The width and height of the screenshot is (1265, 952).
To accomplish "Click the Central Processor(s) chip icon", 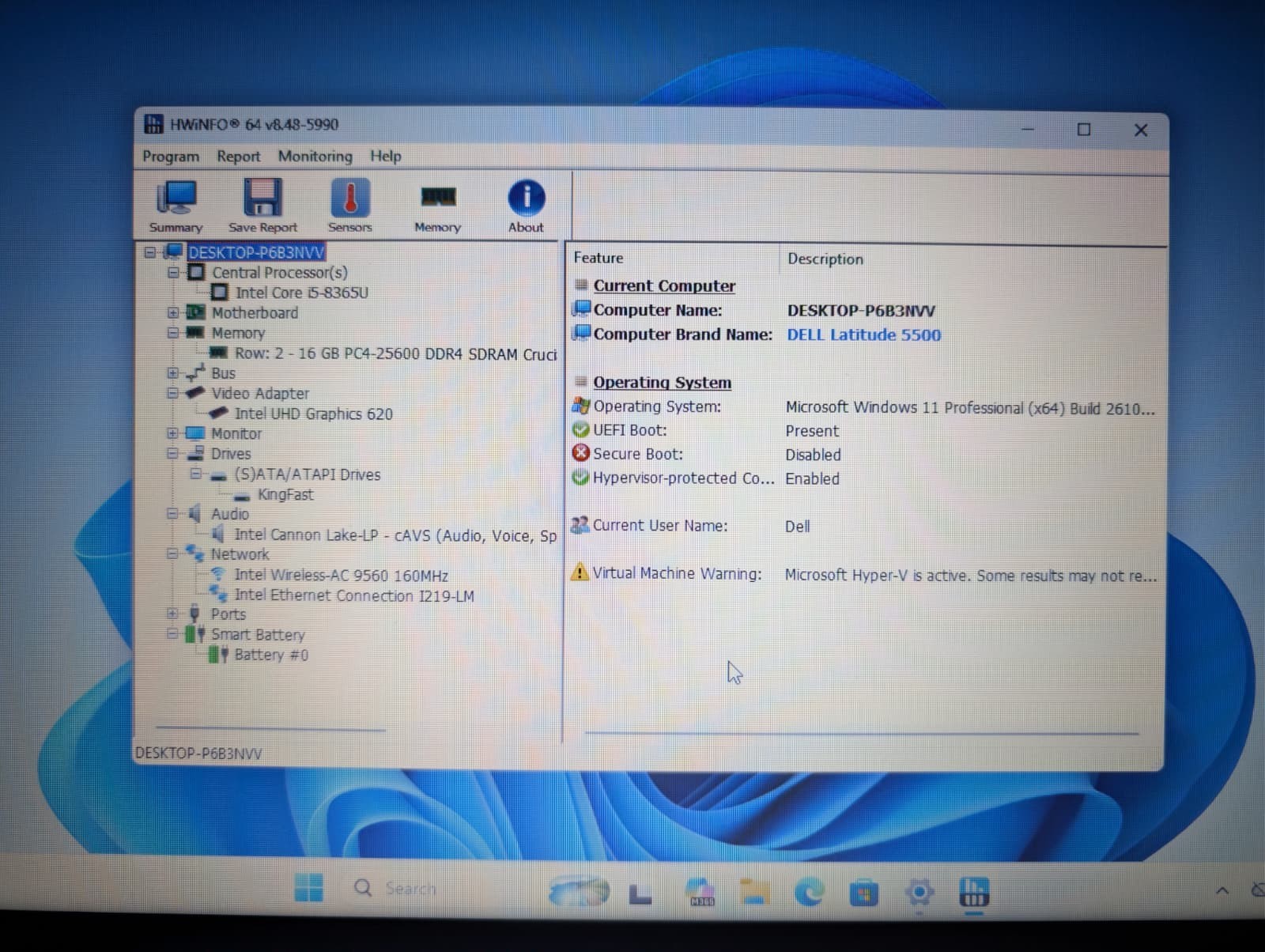I will click(x=196, y=272).
